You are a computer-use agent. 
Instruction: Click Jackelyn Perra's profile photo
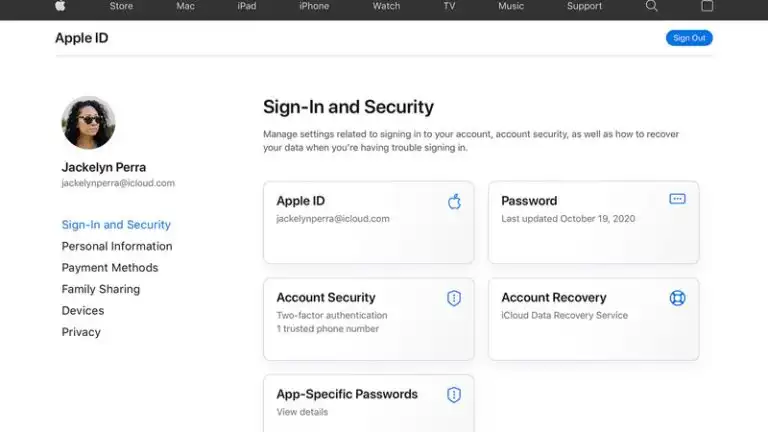89,123
